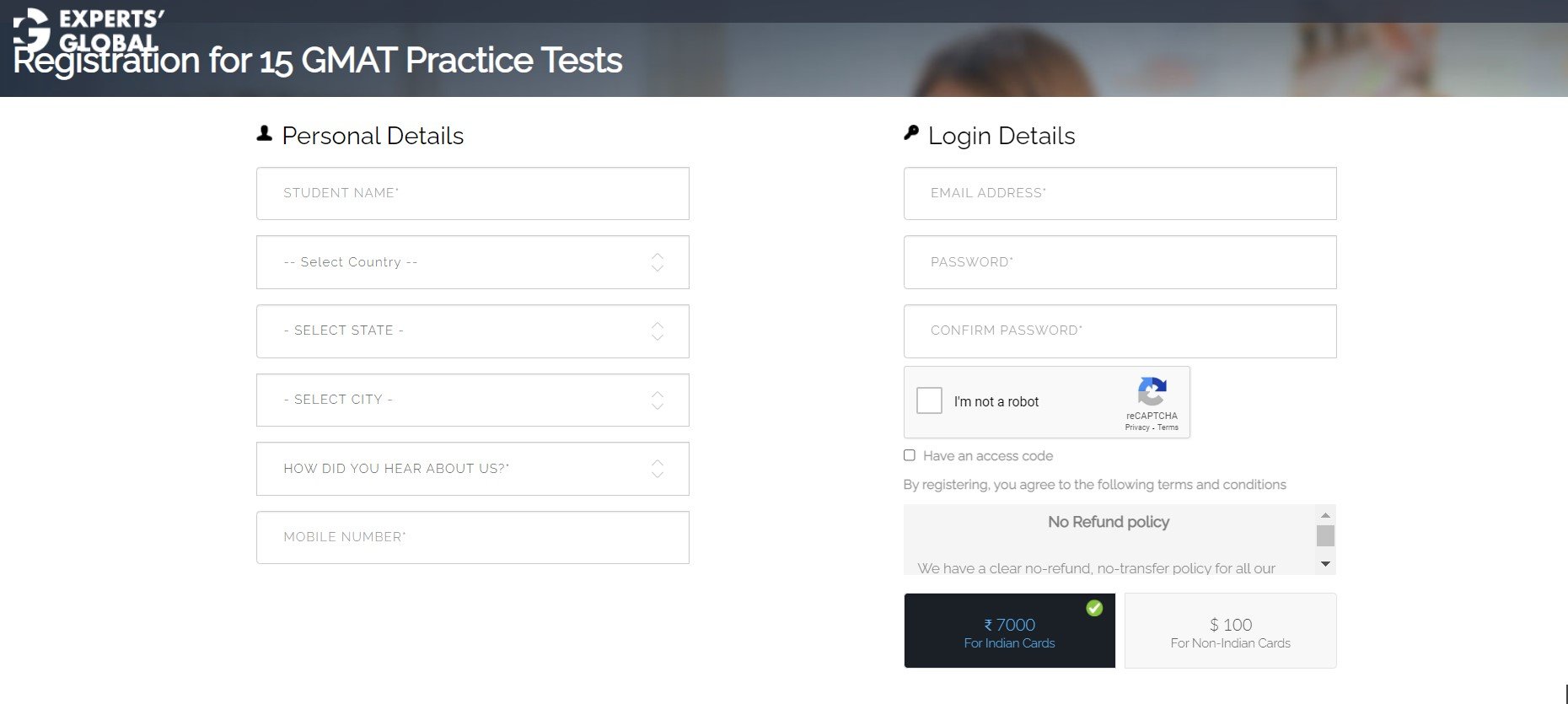Expand the Select State dropdown
The width and height of the screenshot is (1568, 704).
(x=472, y=331)
